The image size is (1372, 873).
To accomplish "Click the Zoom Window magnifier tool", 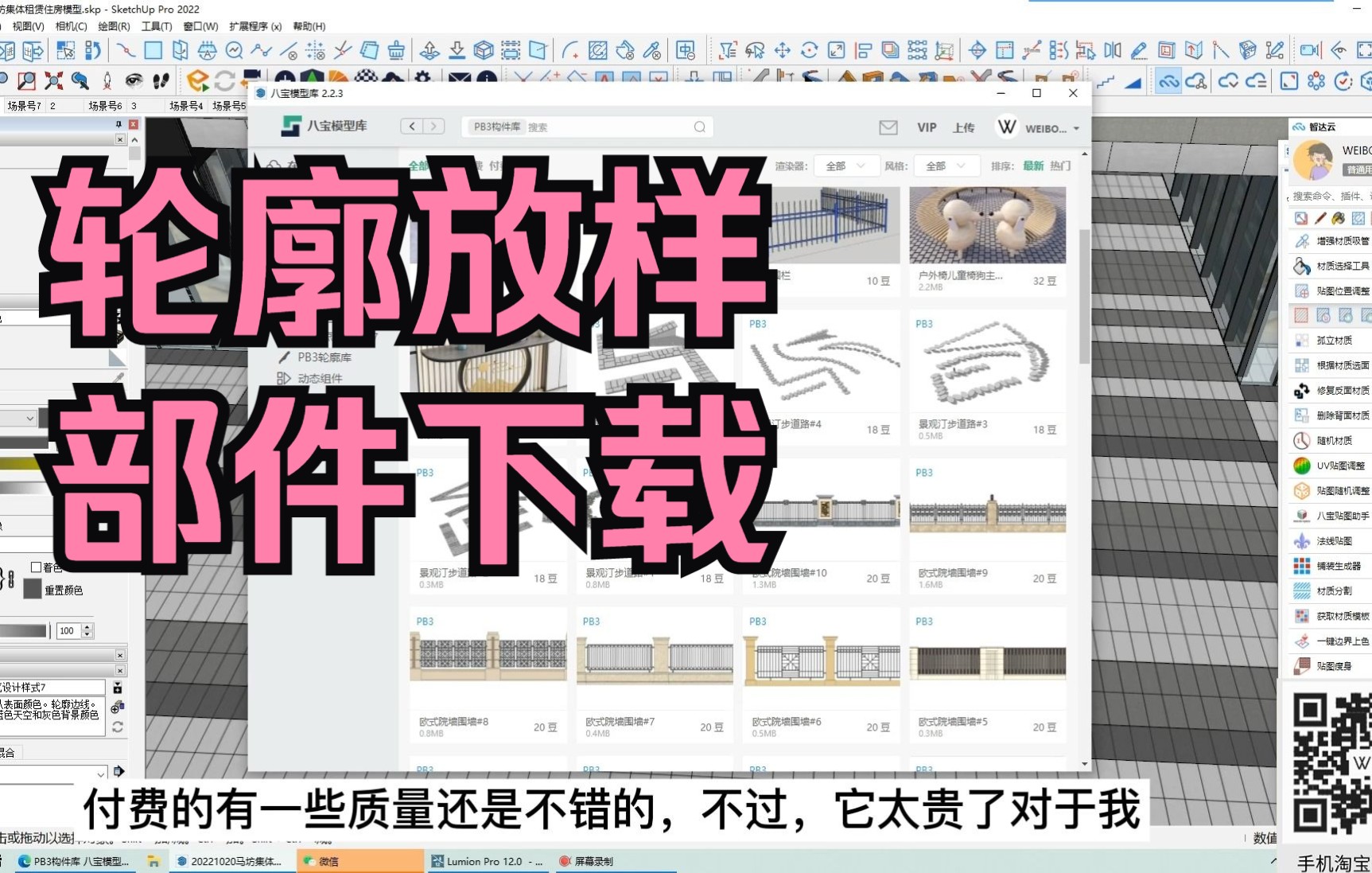I will (x=27, y=80).
